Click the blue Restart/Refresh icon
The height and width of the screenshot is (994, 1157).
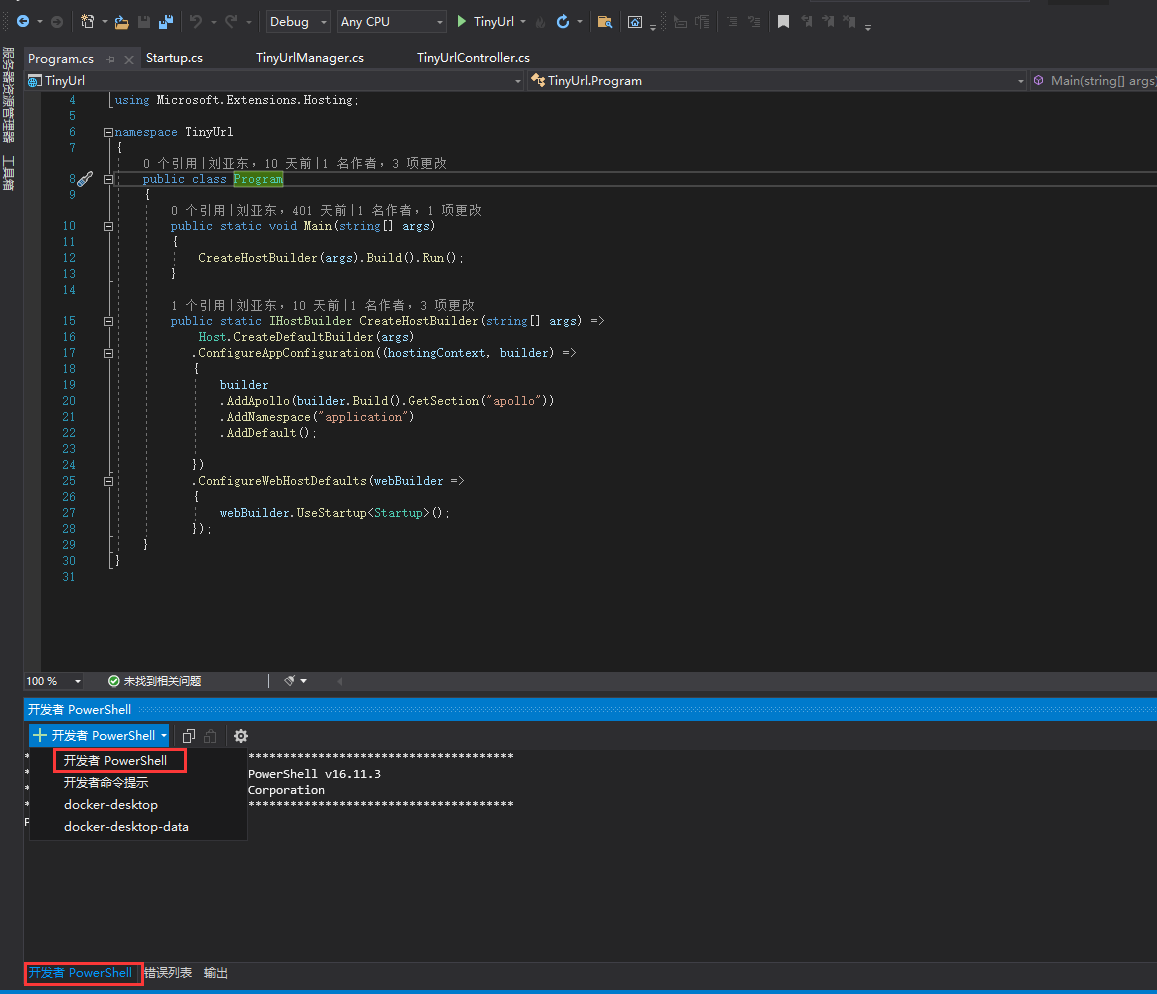point(563,21)
